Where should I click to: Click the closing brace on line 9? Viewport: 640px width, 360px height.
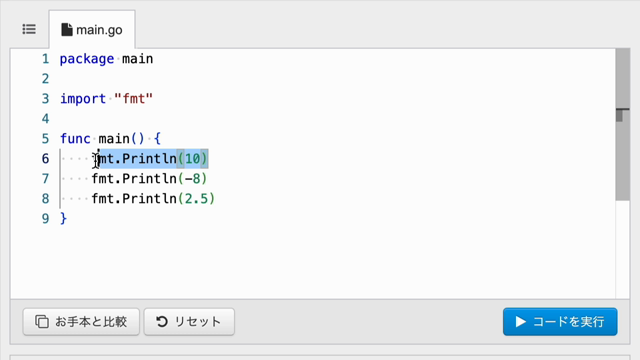[63, 219]
